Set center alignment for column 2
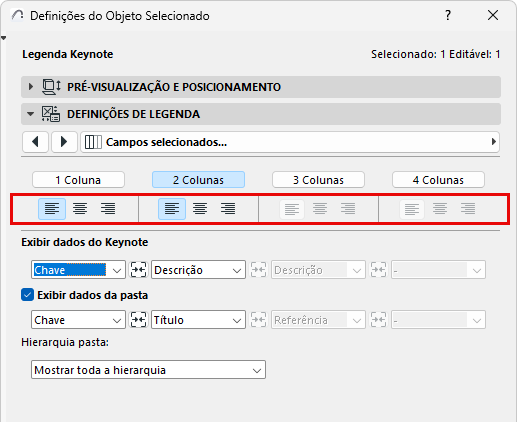The height and width of the screenshot is (422, 517). pyautogui.click(x=200, y=209)
